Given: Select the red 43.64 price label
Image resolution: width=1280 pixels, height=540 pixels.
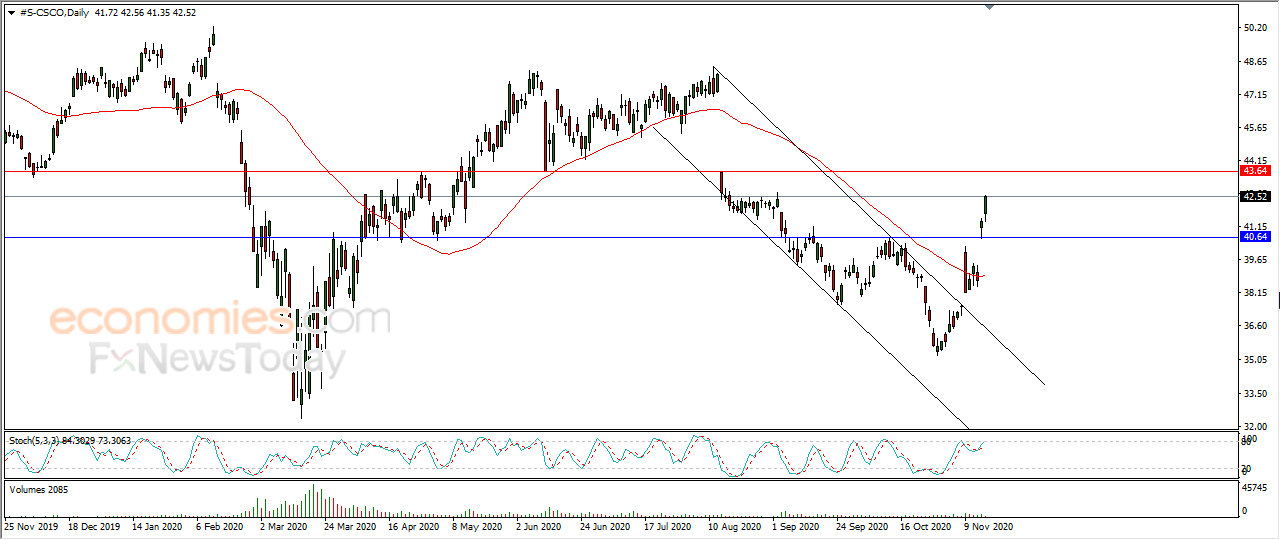Looking at the screenshot, I should point(1255,171).
